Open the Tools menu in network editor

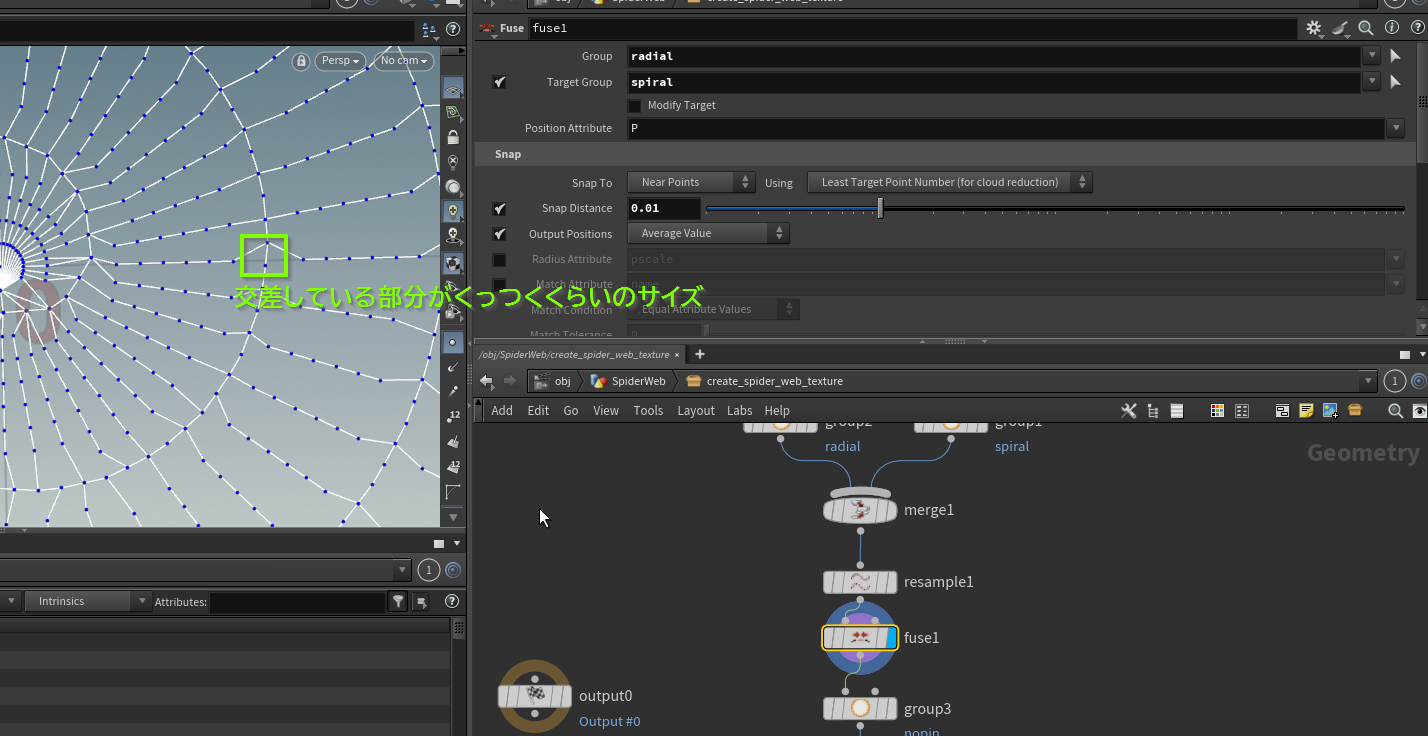tap(648, 410)
